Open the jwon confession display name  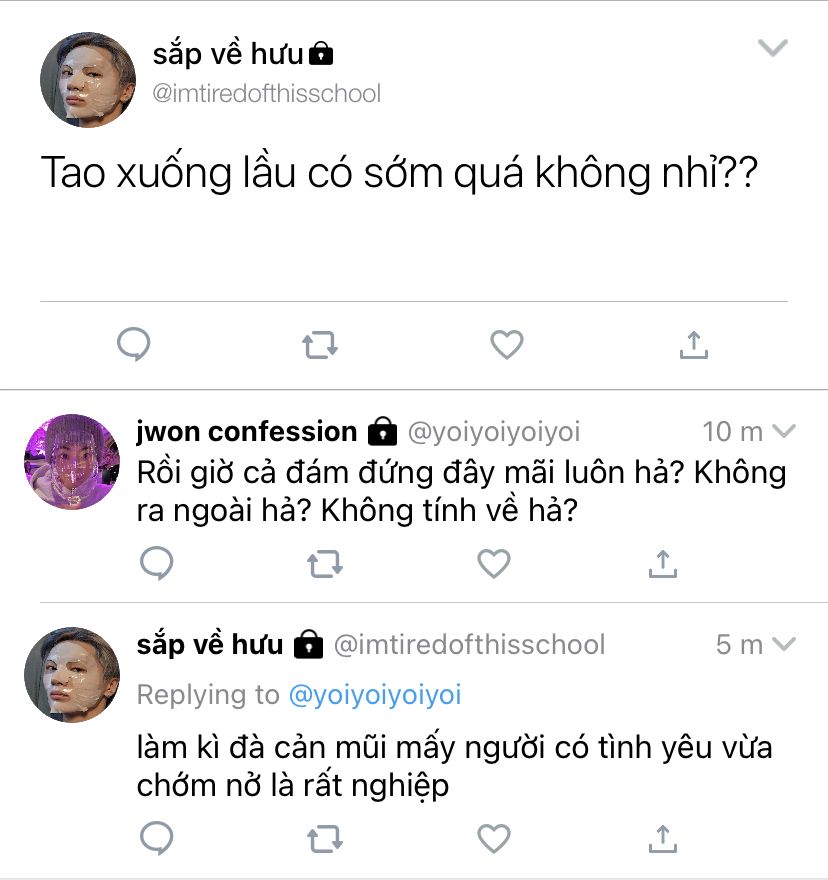pos(247,432)
